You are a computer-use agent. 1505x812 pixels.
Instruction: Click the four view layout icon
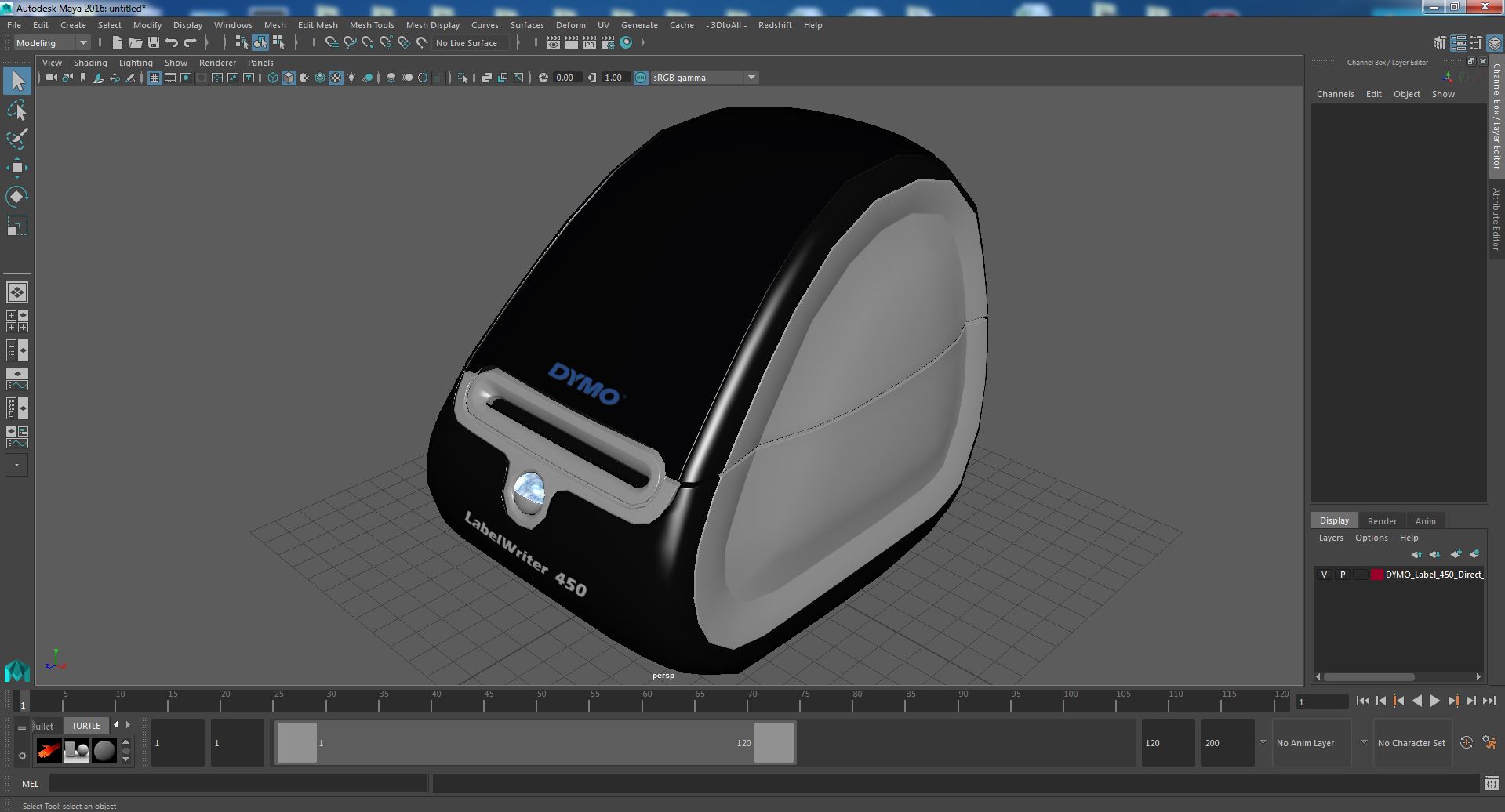[17, 321]
